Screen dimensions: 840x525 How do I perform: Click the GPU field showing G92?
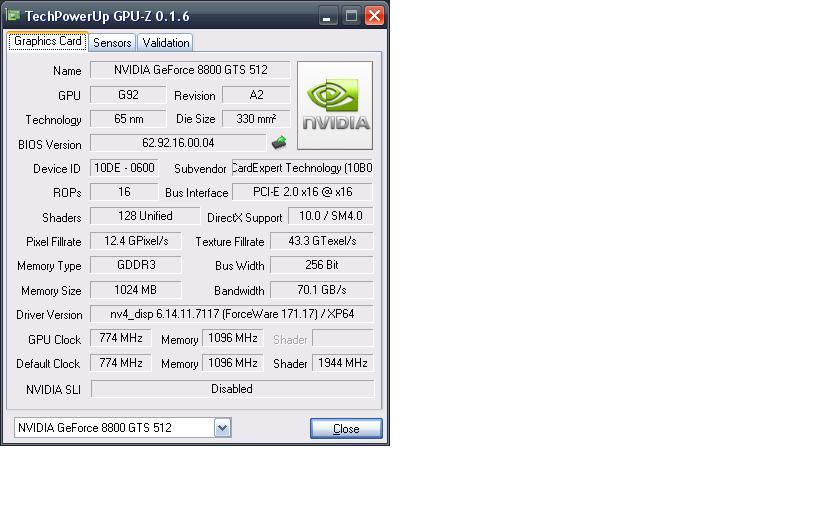tap(128, 95)
